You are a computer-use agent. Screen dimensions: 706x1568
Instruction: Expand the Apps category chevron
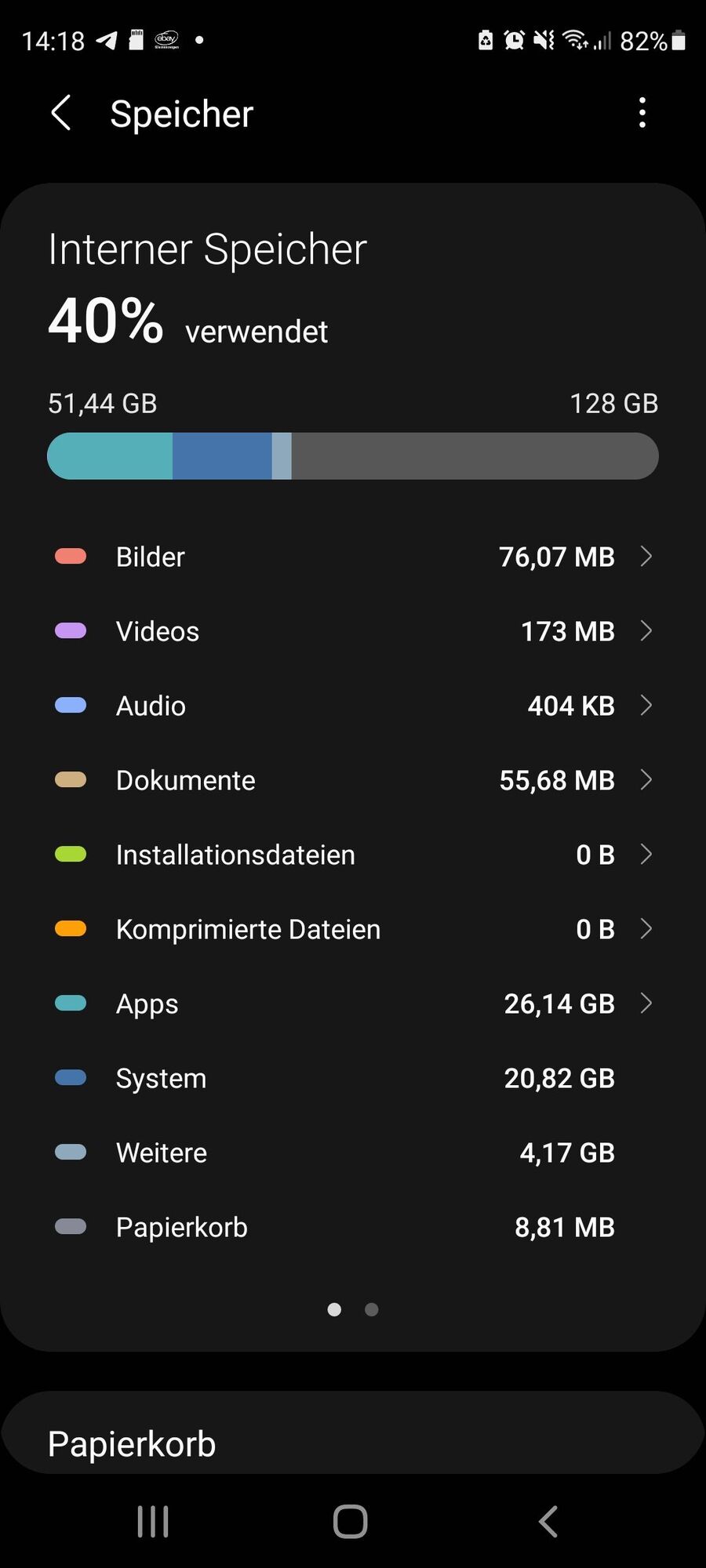(x=646, y=1004)
